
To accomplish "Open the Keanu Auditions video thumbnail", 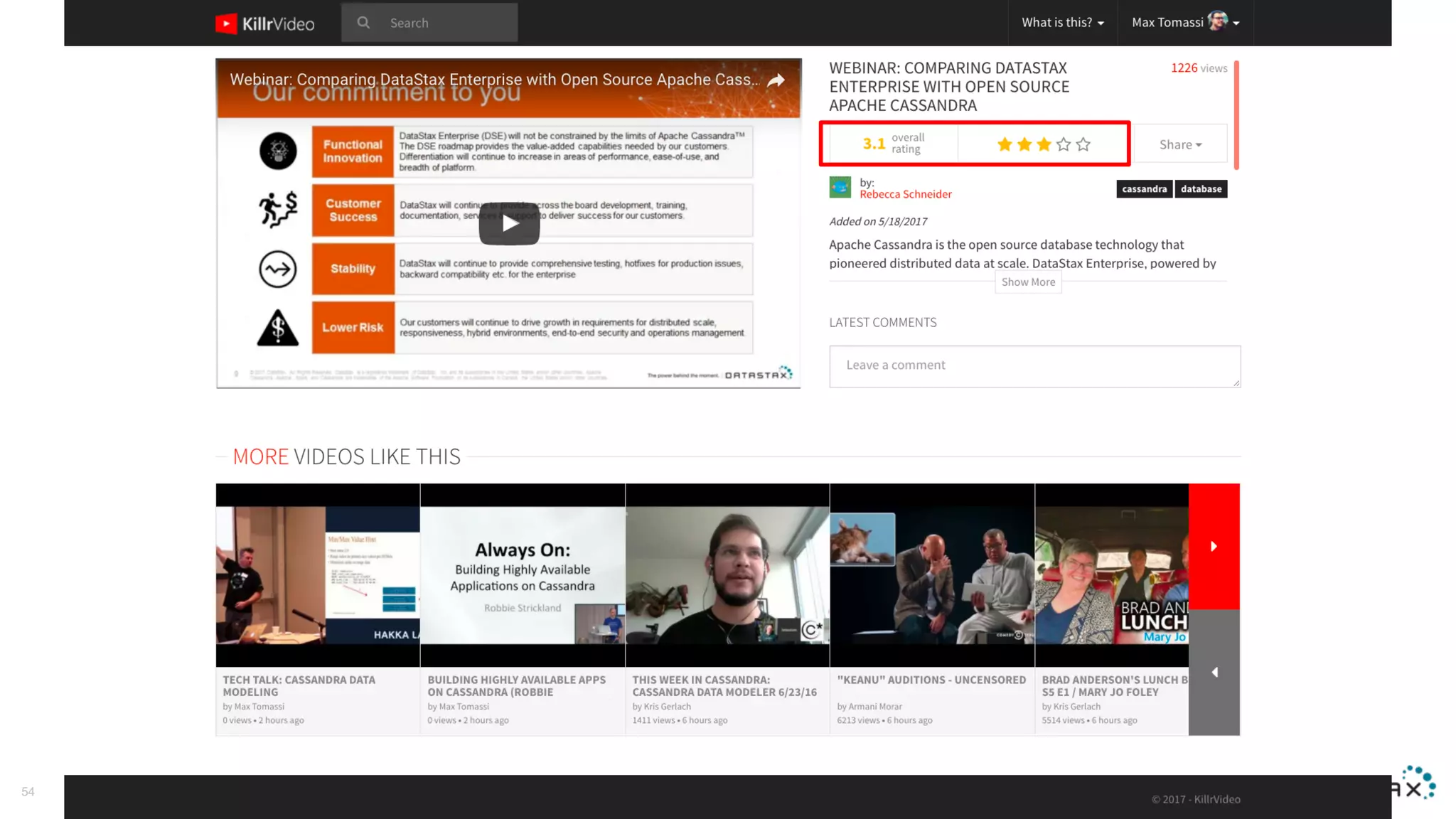I will (931, 574).
